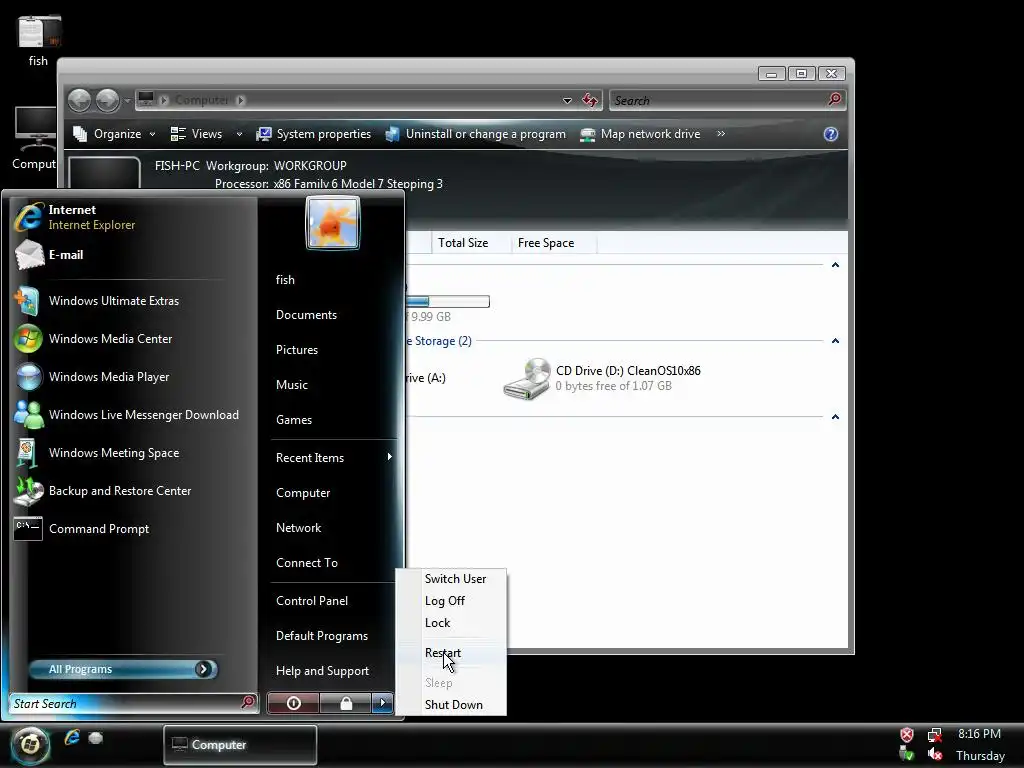1024x768 pixels.
Task: Click the Help question mark icon
Action: [831, 134]
